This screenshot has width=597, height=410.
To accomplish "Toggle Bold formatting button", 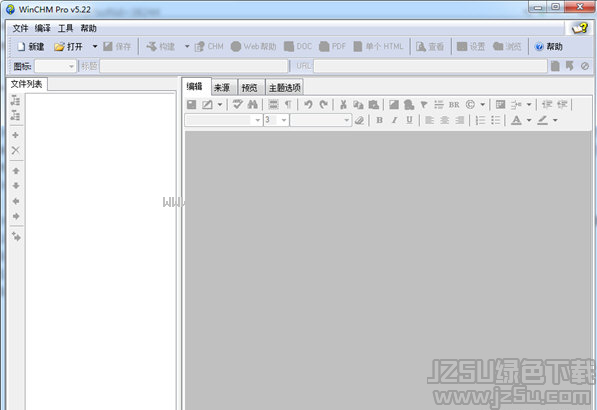I will [379, 120].
